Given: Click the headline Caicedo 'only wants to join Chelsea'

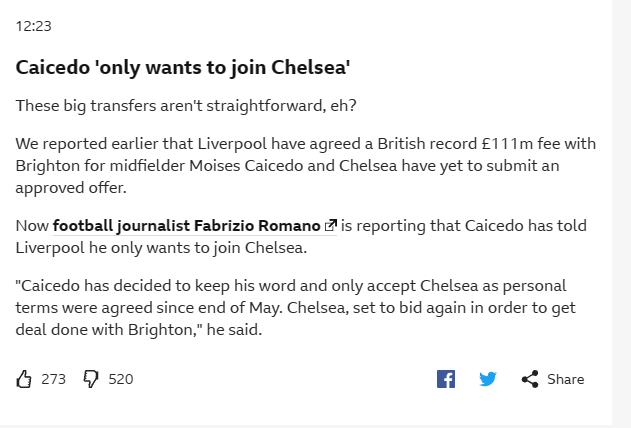Looking at the screenshot, I should point(183,67).
